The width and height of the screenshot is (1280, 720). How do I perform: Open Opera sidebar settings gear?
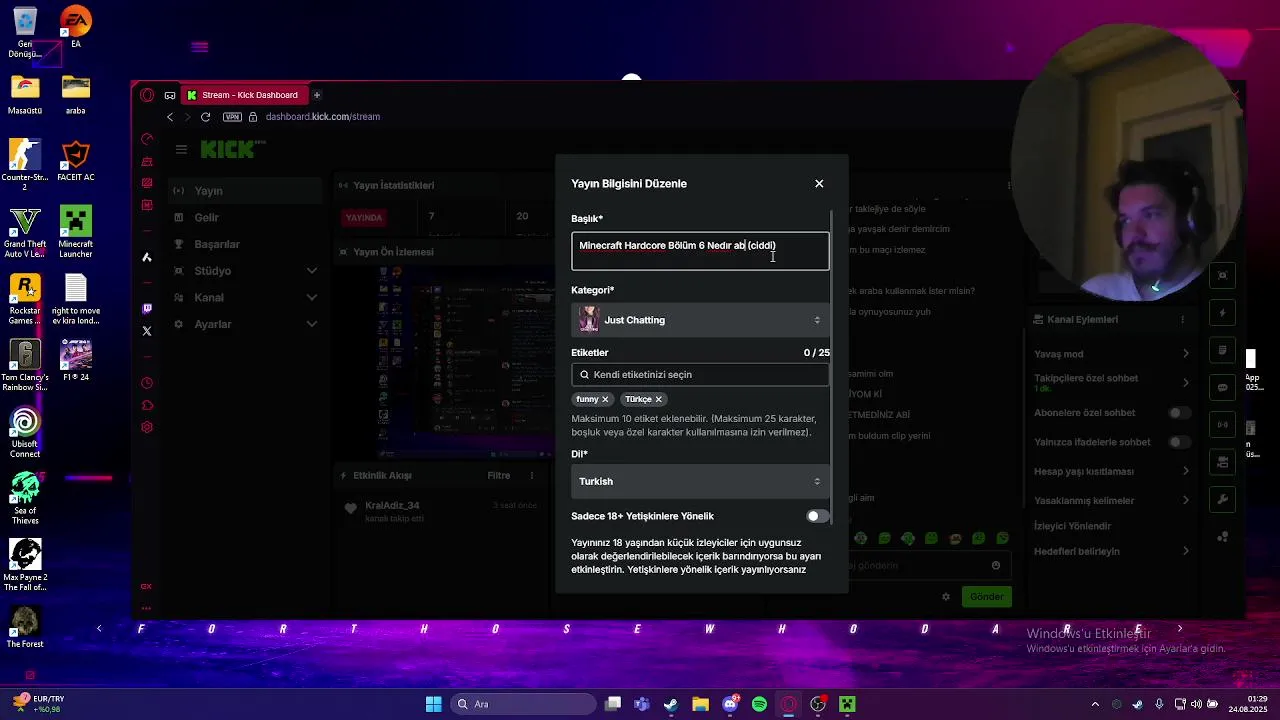[x=147, y=427]
